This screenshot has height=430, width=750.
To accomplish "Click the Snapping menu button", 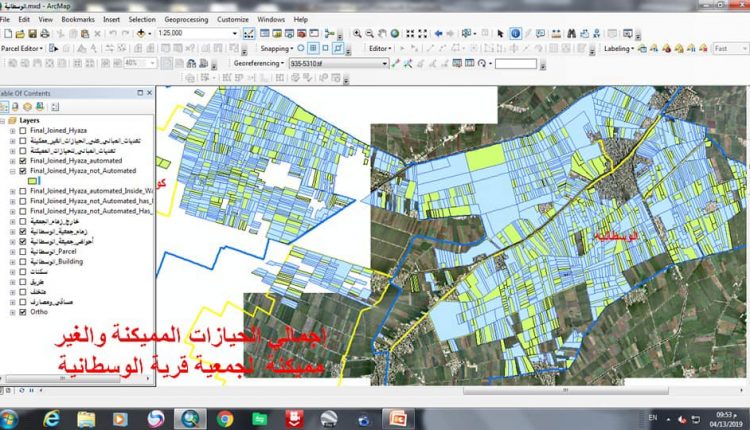I will point(275,48).
